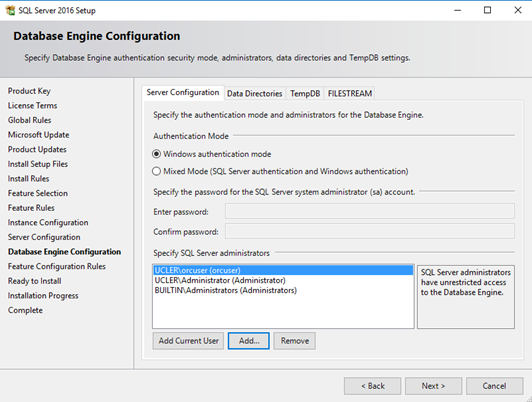Image resolution: width=532 pixels, height=402 pixels.
Task: Click the Install Rules step
Action: pos(28,178)
